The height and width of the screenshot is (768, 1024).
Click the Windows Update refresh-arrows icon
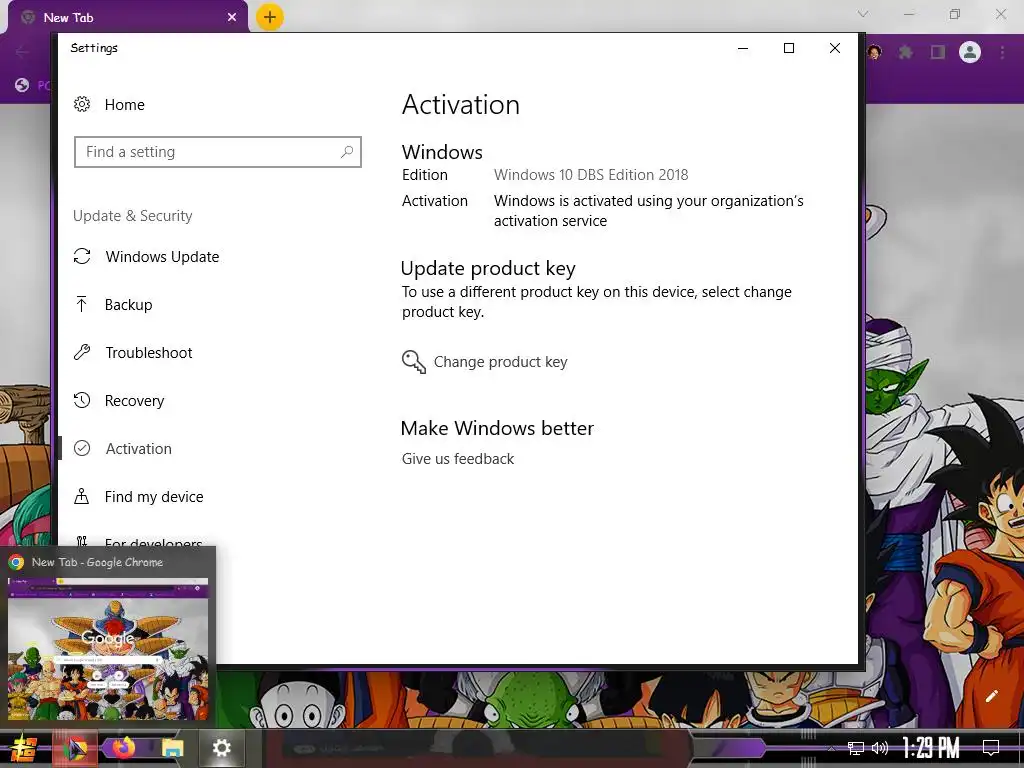(x=82, y=257)
